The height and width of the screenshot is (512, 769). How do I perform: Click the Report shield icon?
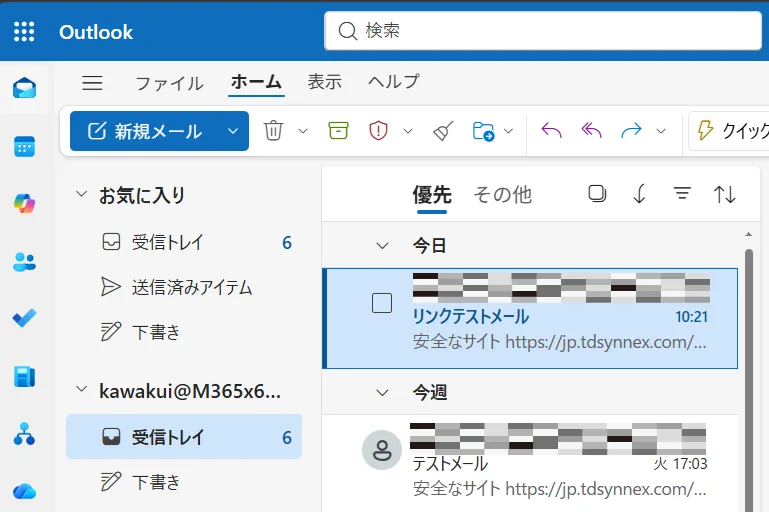pos(378,131)
